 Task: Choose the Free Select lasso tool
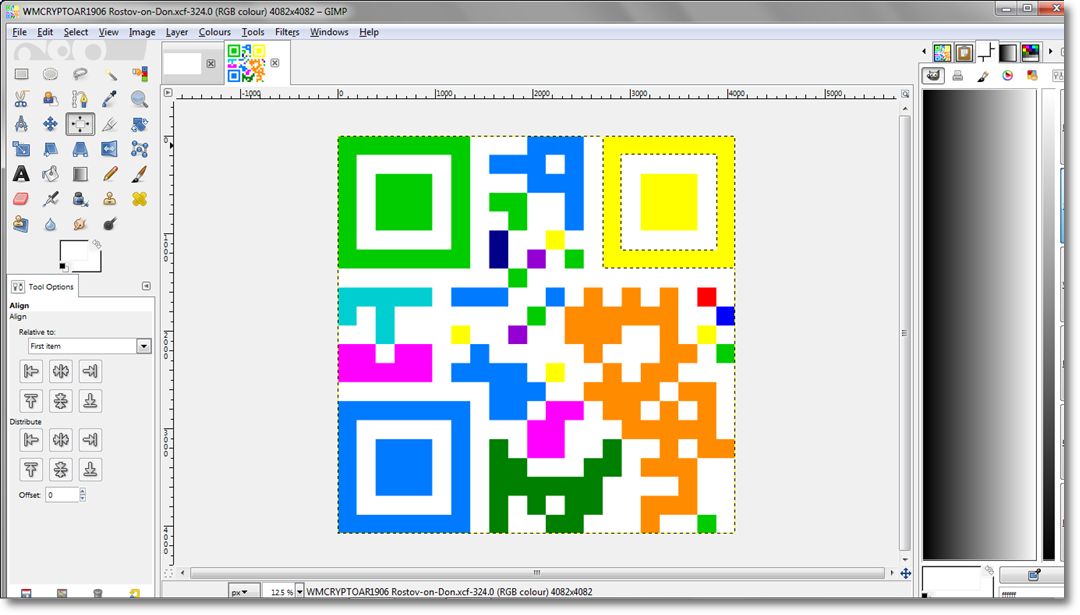[x=80, y=74]
